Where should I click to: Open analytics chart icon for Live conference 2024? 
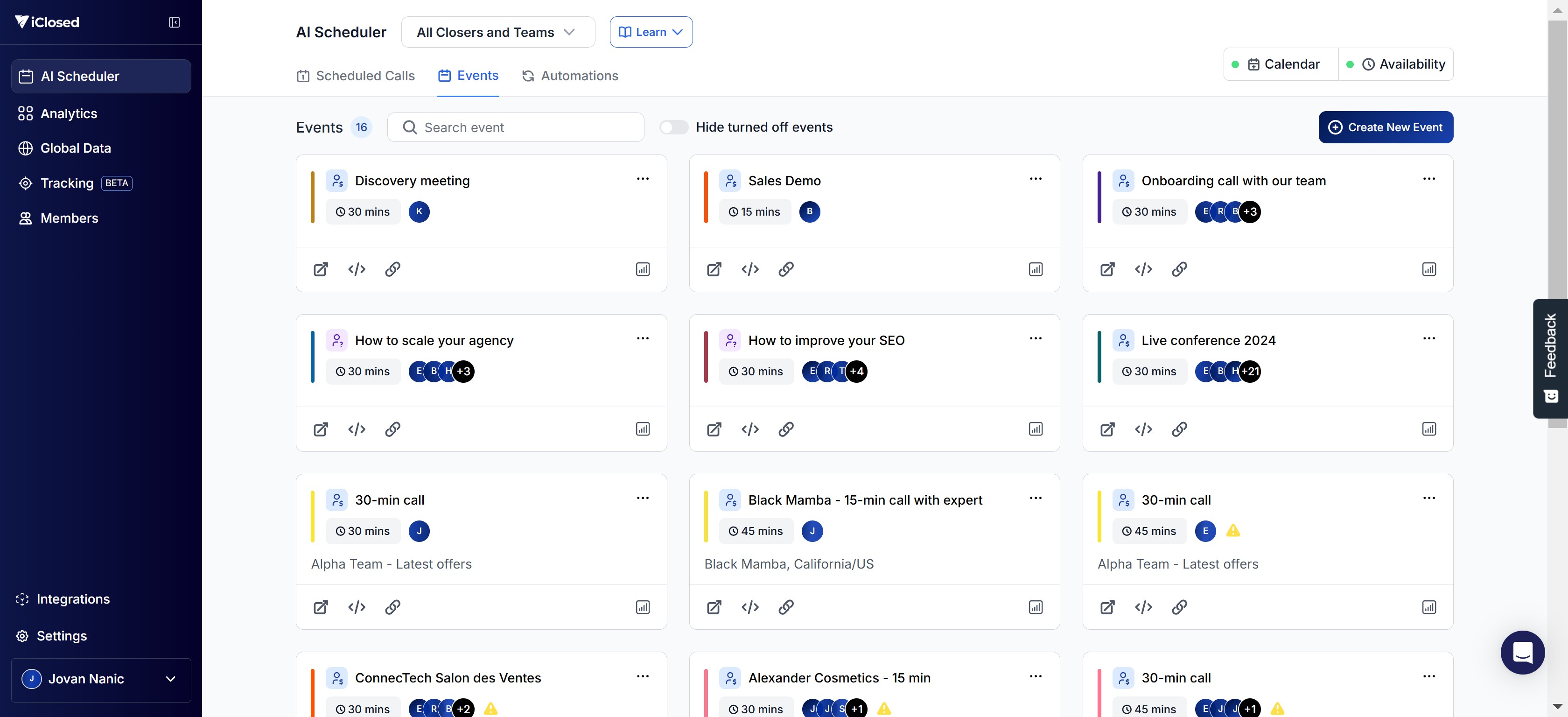(x=1428, y=429)
